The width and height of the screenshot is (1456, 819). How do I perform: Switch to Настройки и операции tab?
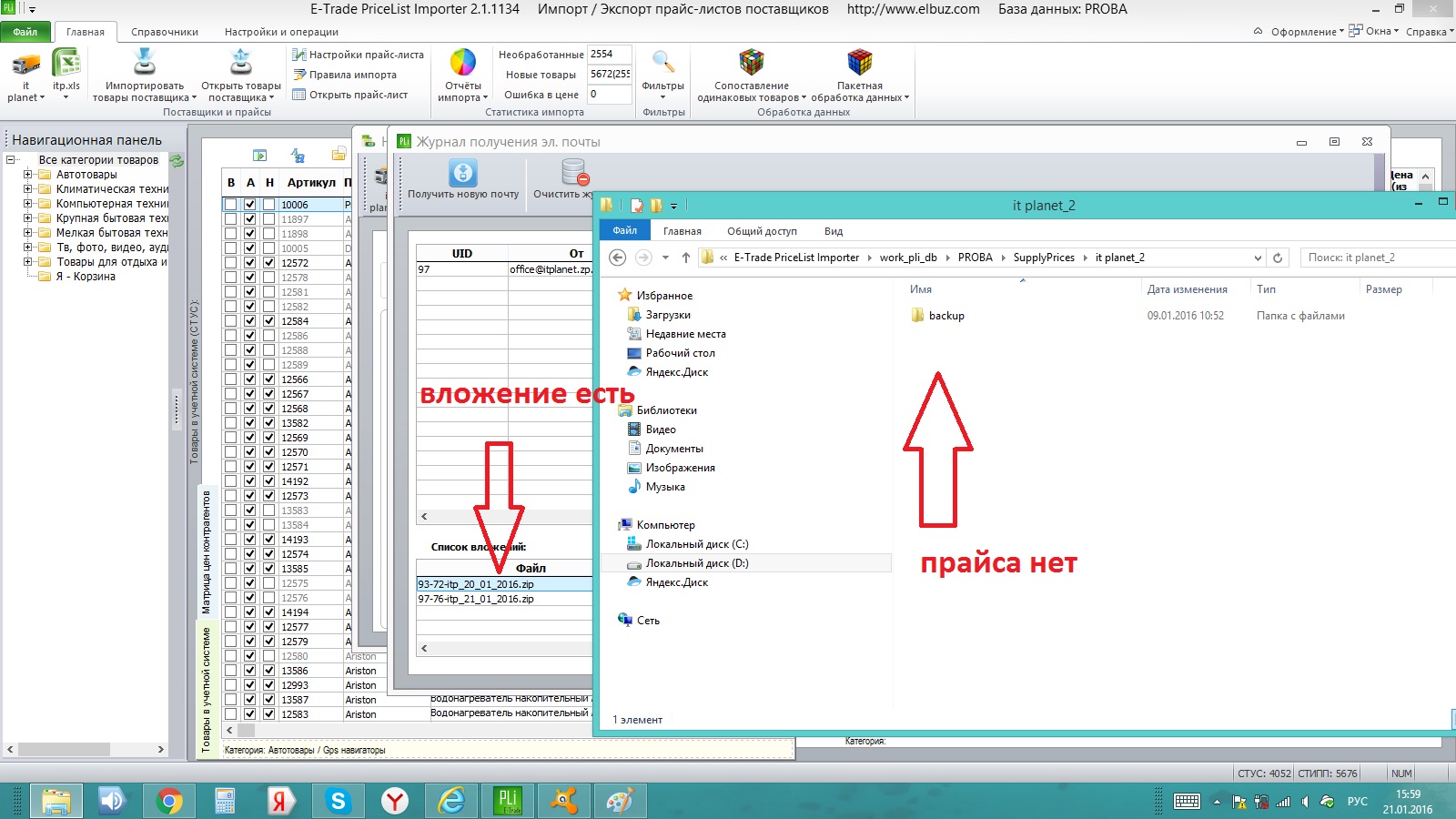(281, 32)
